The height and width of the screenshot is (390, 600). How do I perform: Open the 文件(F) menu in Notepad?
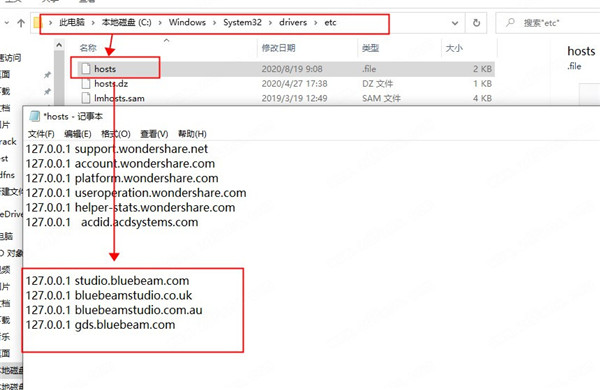[x=41, y=134]
